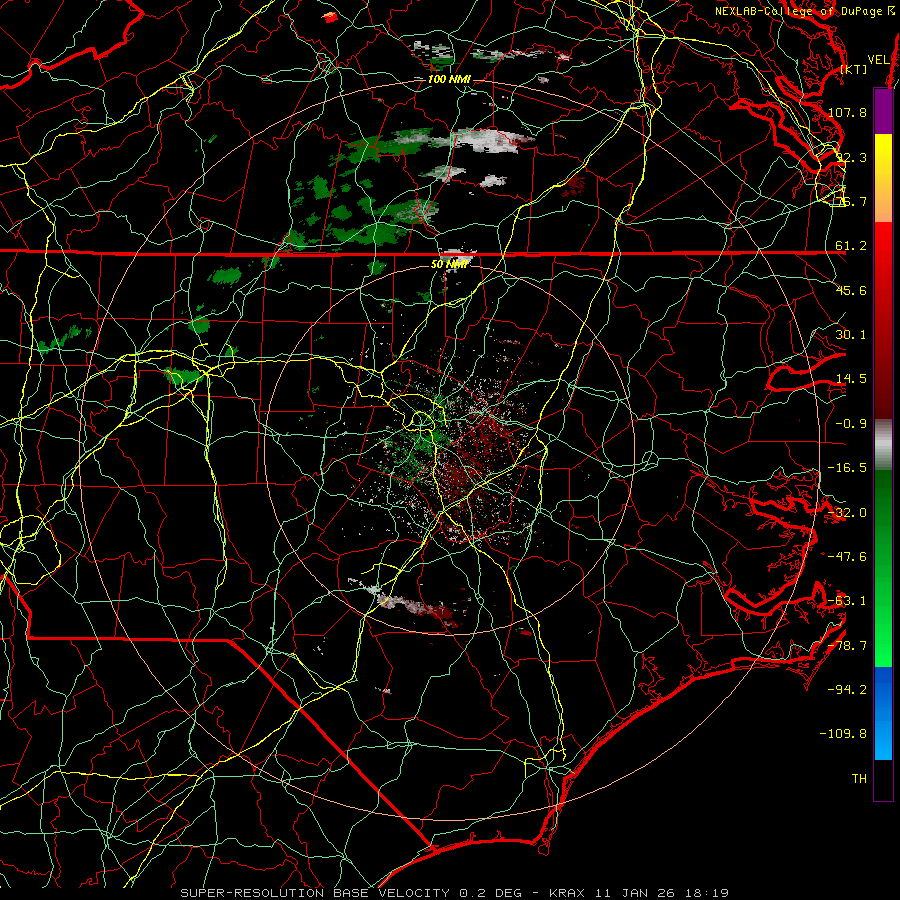Click the NEXLAB-College of DuPage credit text

click(x=805, y=11)
